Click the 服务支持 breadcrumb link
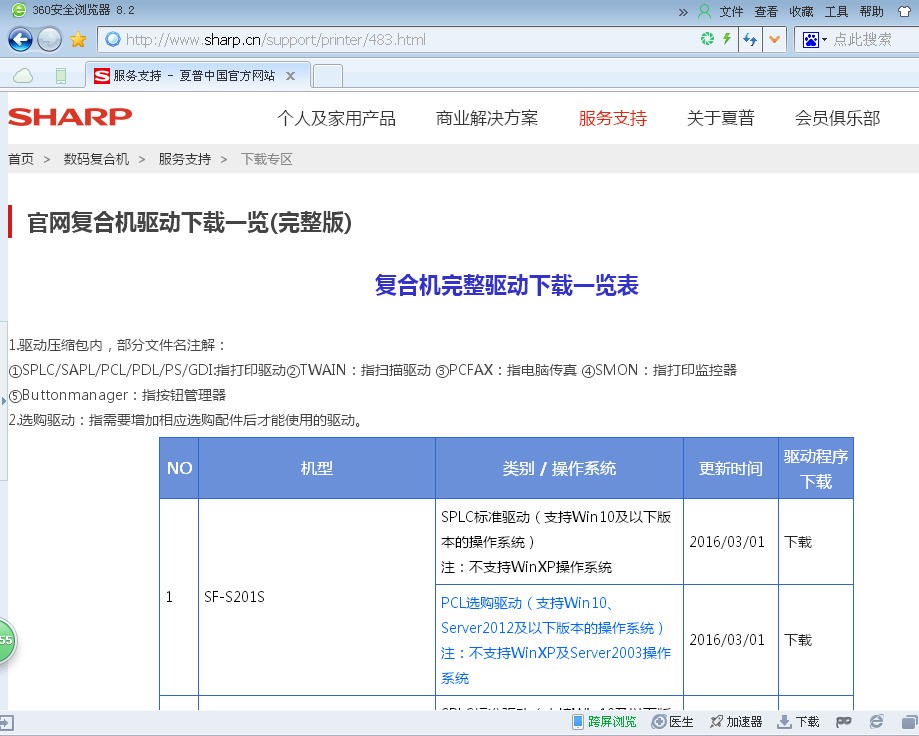The height and width of the screenshot is (736, 919). point(185,159)
